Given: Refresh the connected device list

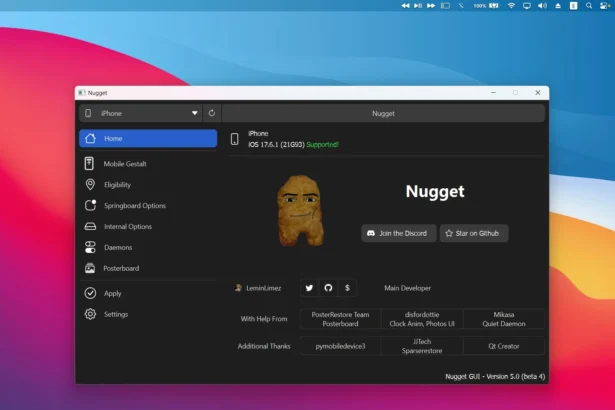Looking at the screenshot, I should (x=212, y=113).
